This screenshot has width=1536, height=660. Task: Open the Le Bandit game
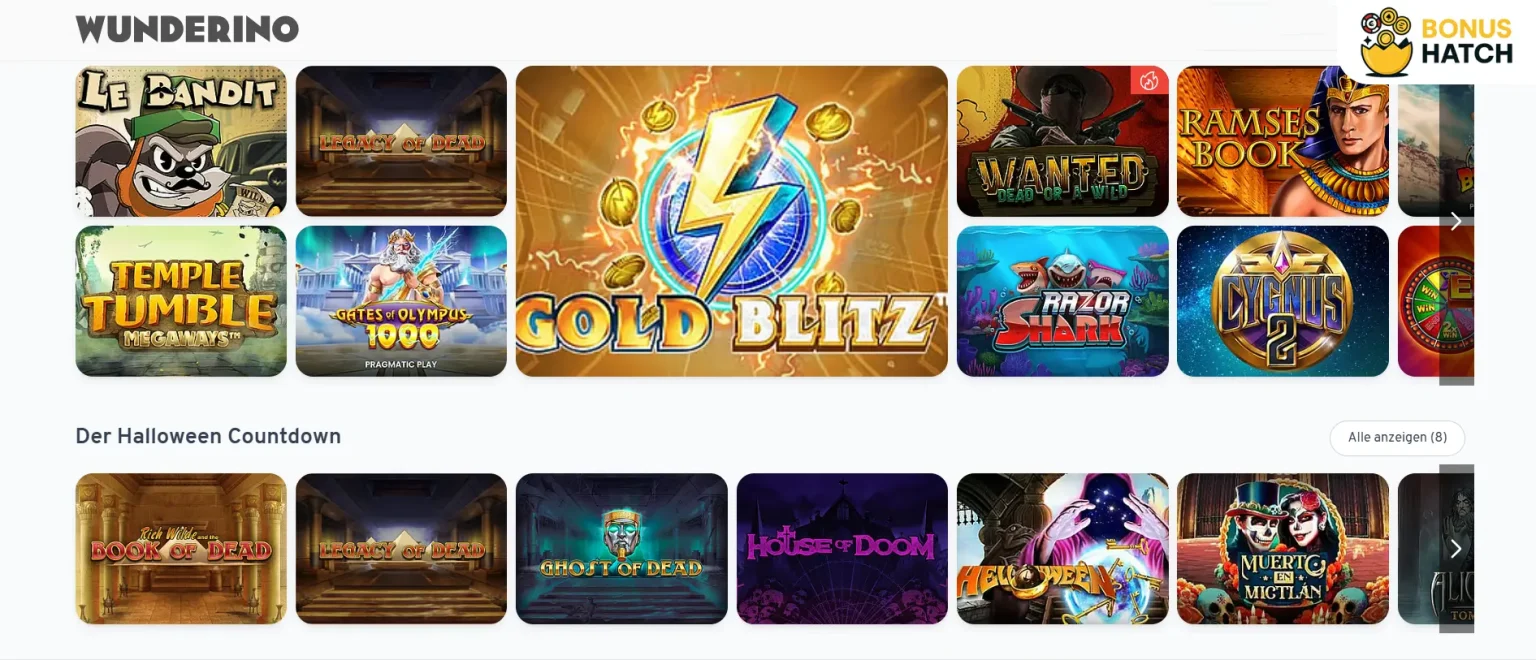point(181,141)
